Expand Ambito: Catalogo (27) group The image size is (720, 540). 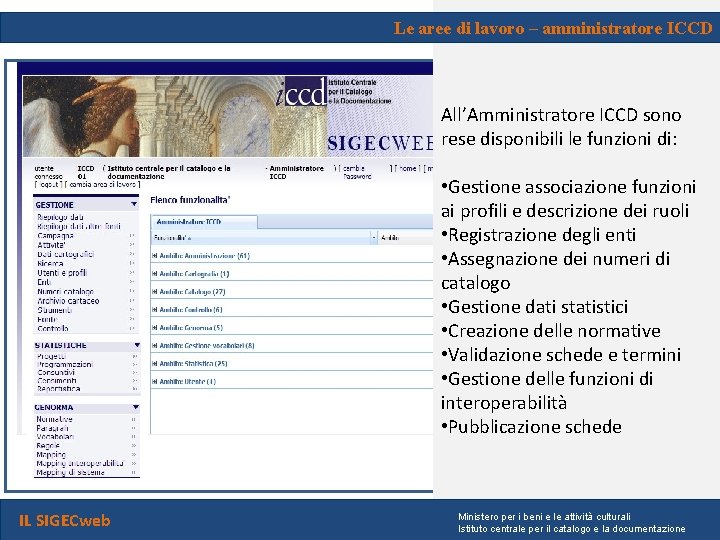point(155,292)
